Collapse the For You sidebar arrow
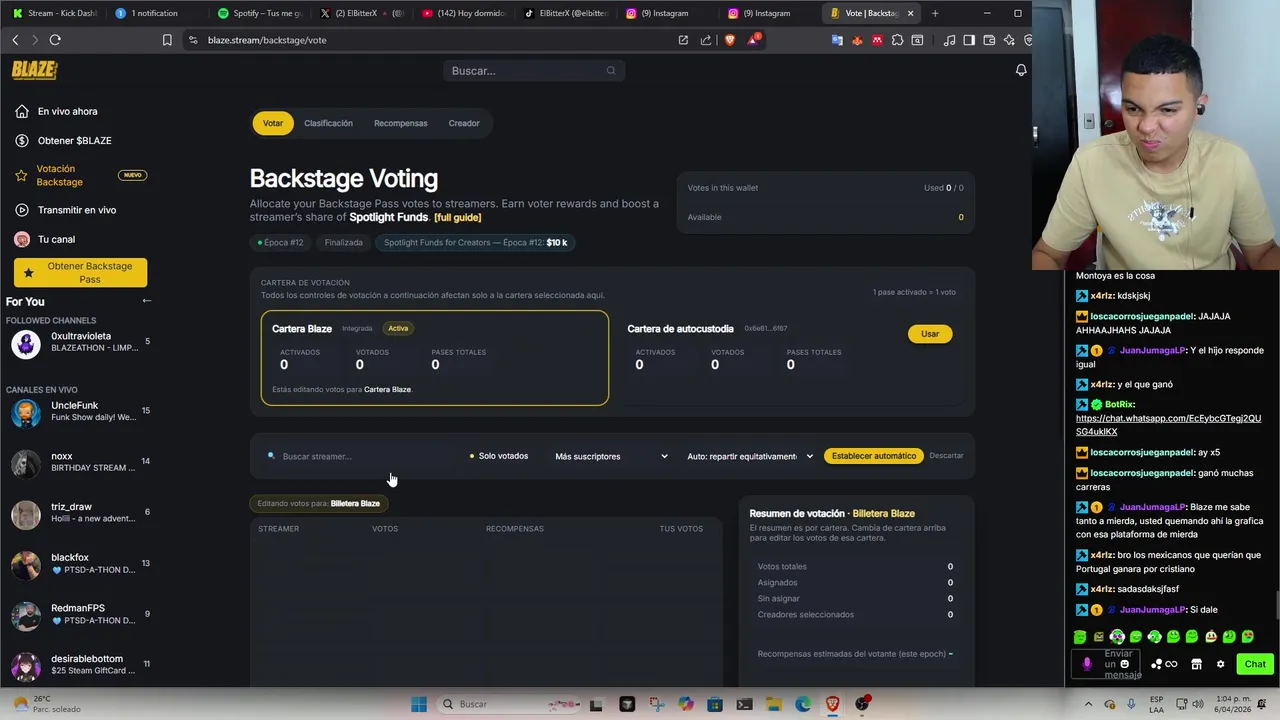This screenshot has height=720, width=1280. (146, 301)
